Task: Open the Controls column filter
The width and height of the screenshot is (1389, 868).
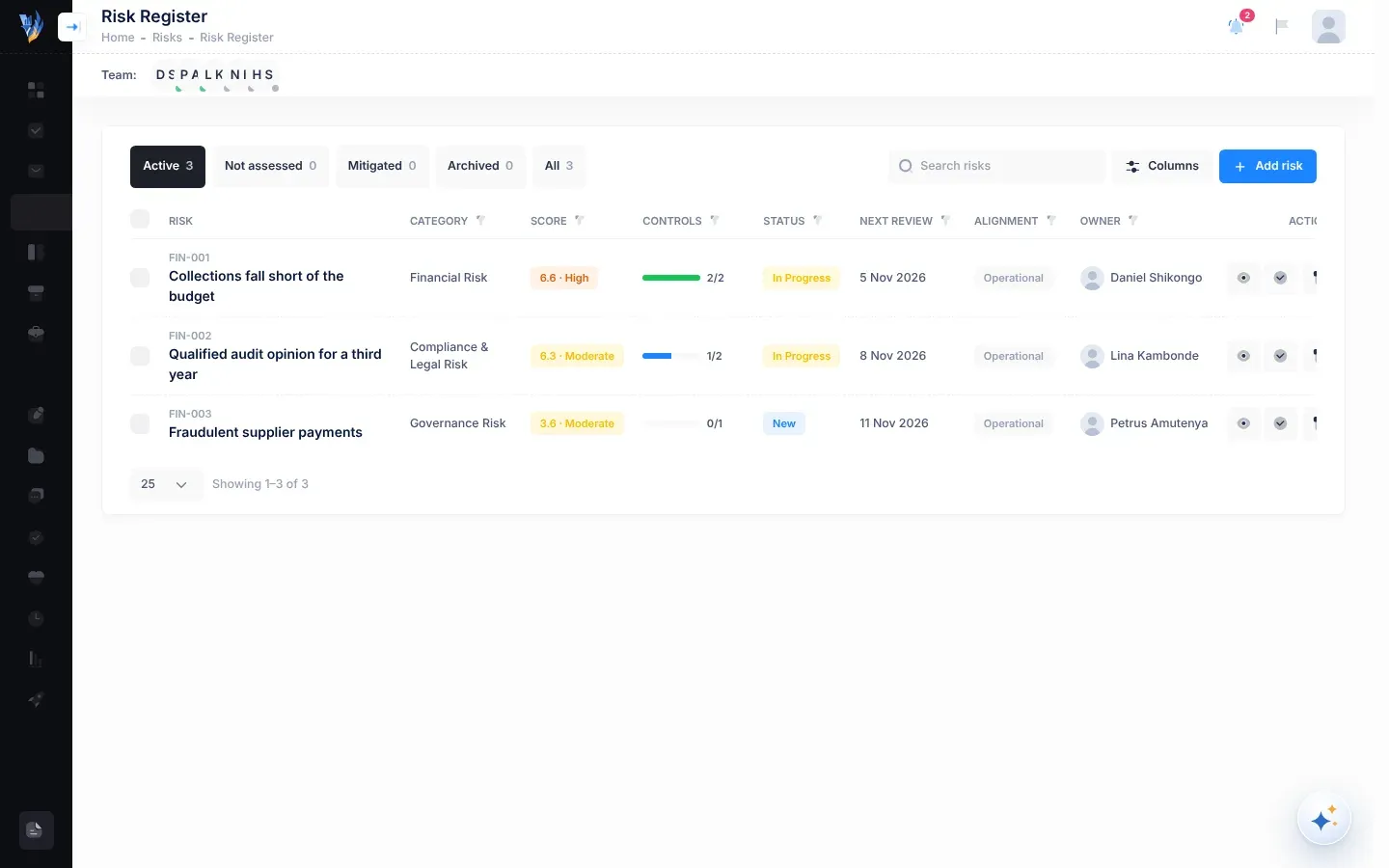Action: click(714, 221)
